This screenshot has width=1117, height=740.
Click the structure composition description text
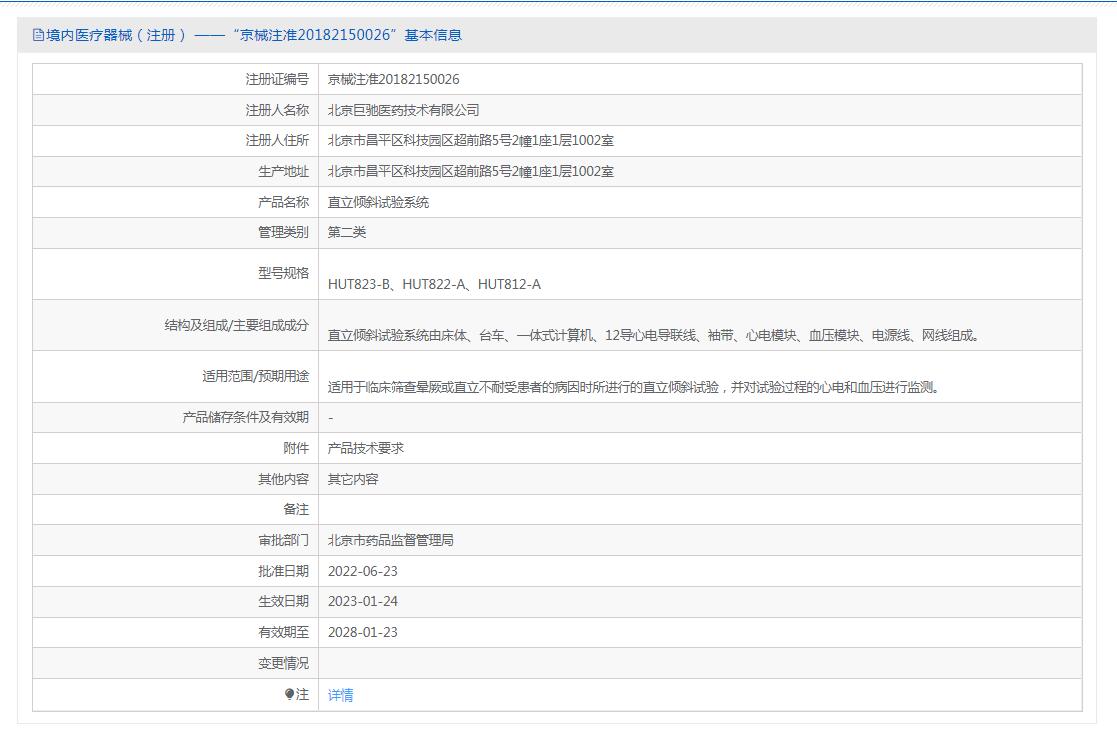click(655, 336)
